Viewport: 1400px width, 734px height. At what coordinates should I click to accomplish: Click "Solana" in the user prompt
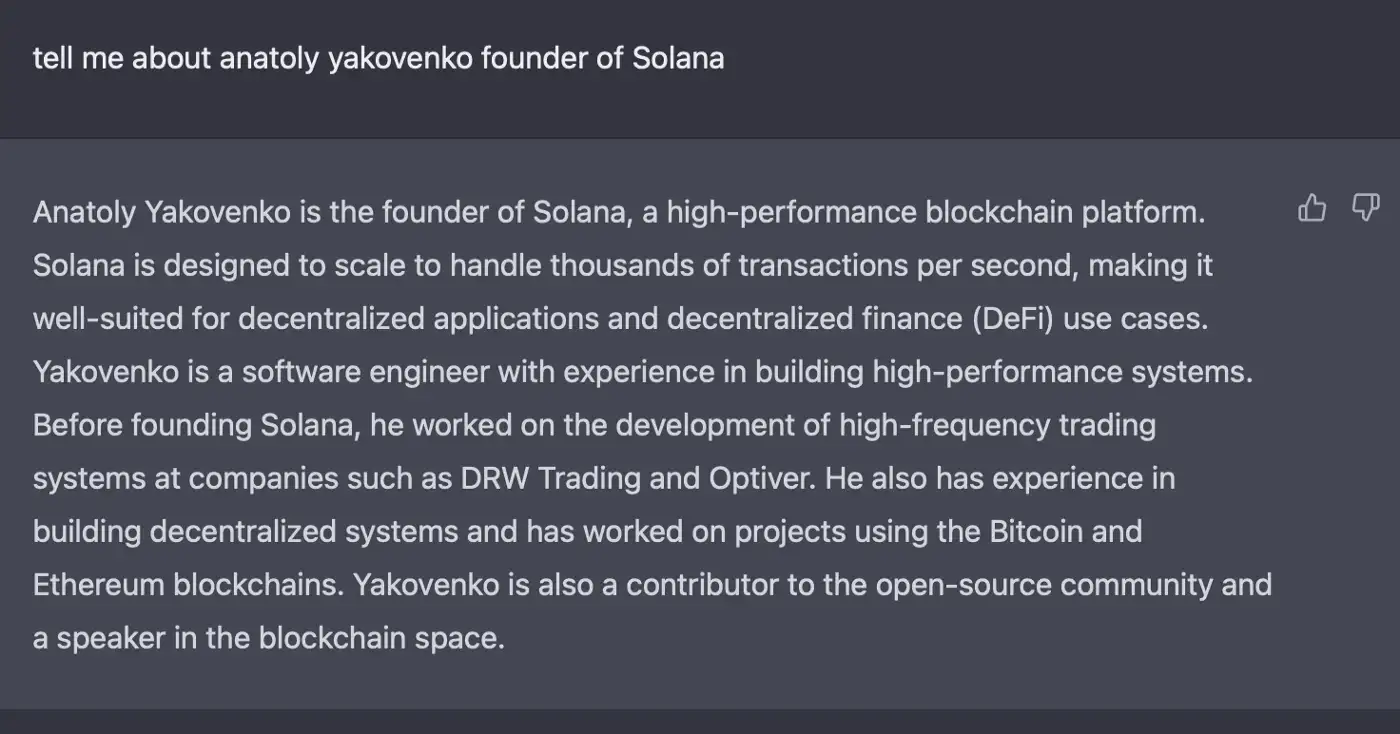pyautogui.click(x=678, y=58)
